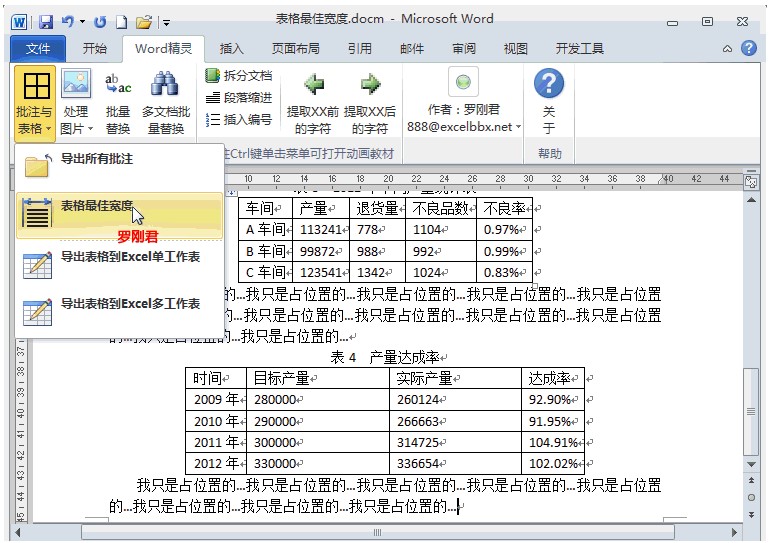Click the 关于 help icon

pyautogui.click(x=548, y=85)
